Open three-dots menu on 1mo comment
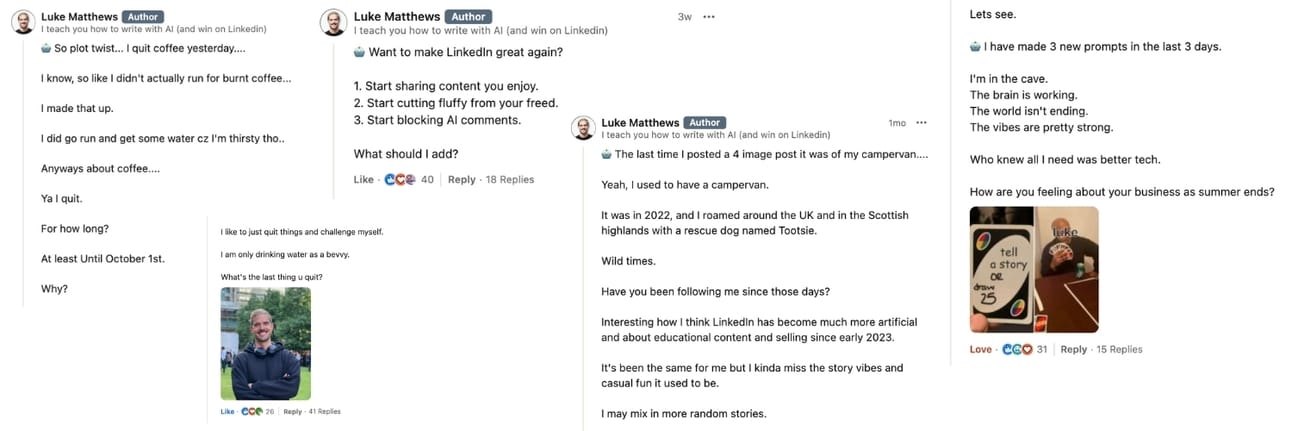The height and width of the screenshot is (431, 1292). 921,123
